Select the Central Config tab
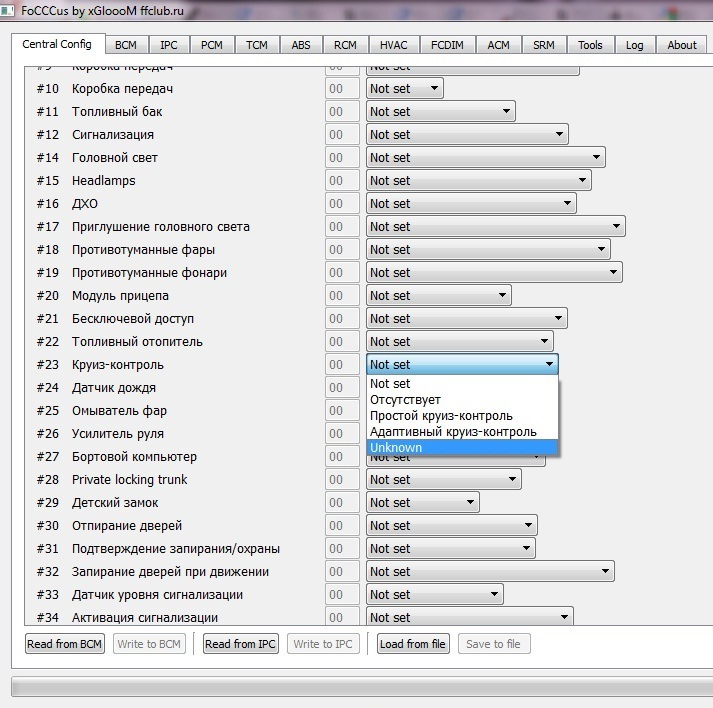713x708 pixels. click(57, 44)
